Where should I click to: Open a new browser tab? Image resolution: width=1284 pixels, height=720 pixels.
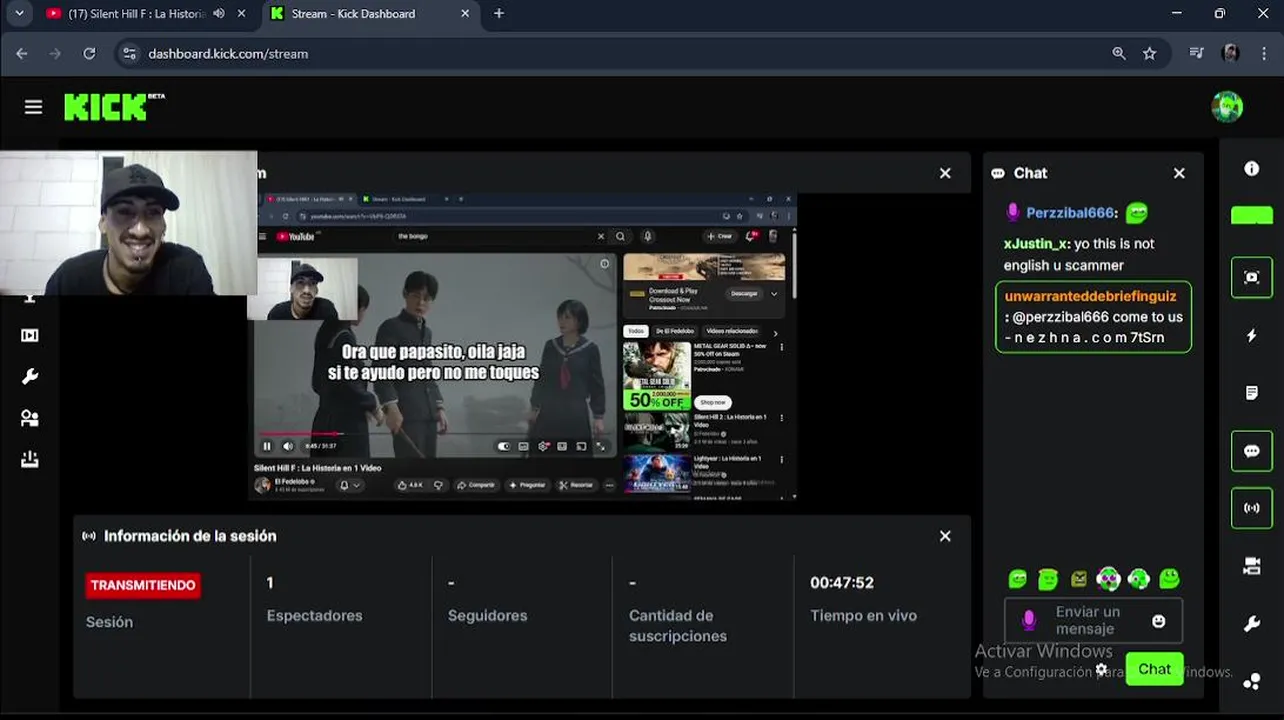[499, 14]
